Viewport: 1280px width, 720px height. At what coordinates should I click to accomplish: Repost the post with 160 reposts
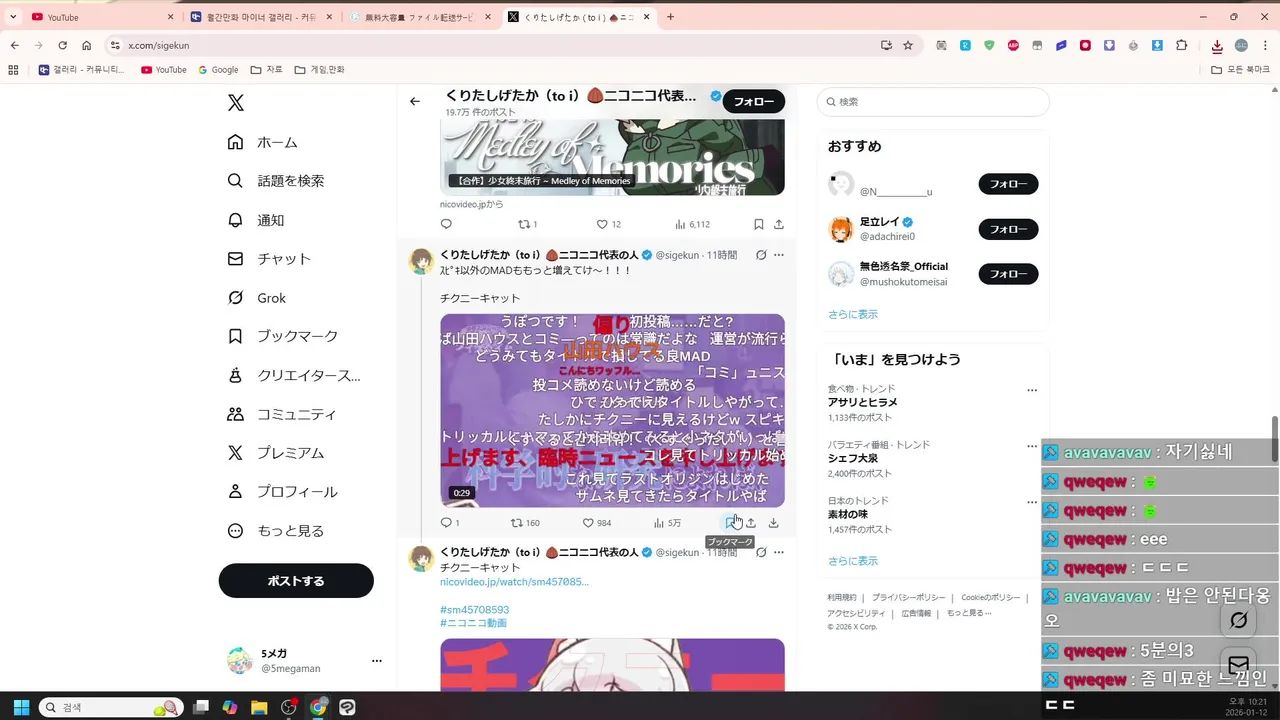pyautogui.click(x=525, y=523)
